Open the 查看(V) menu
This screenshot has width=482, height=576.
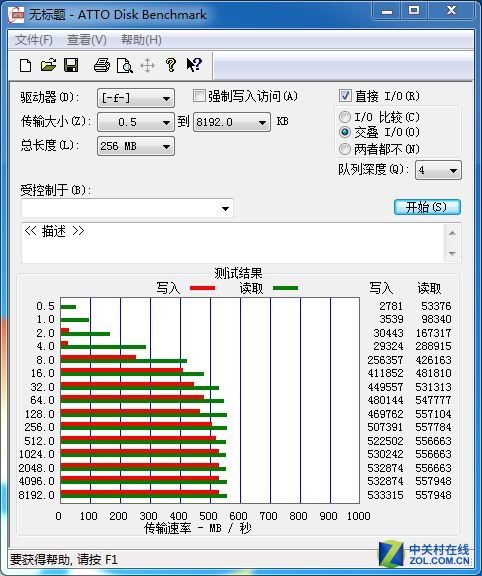click(x=87, y=40)
